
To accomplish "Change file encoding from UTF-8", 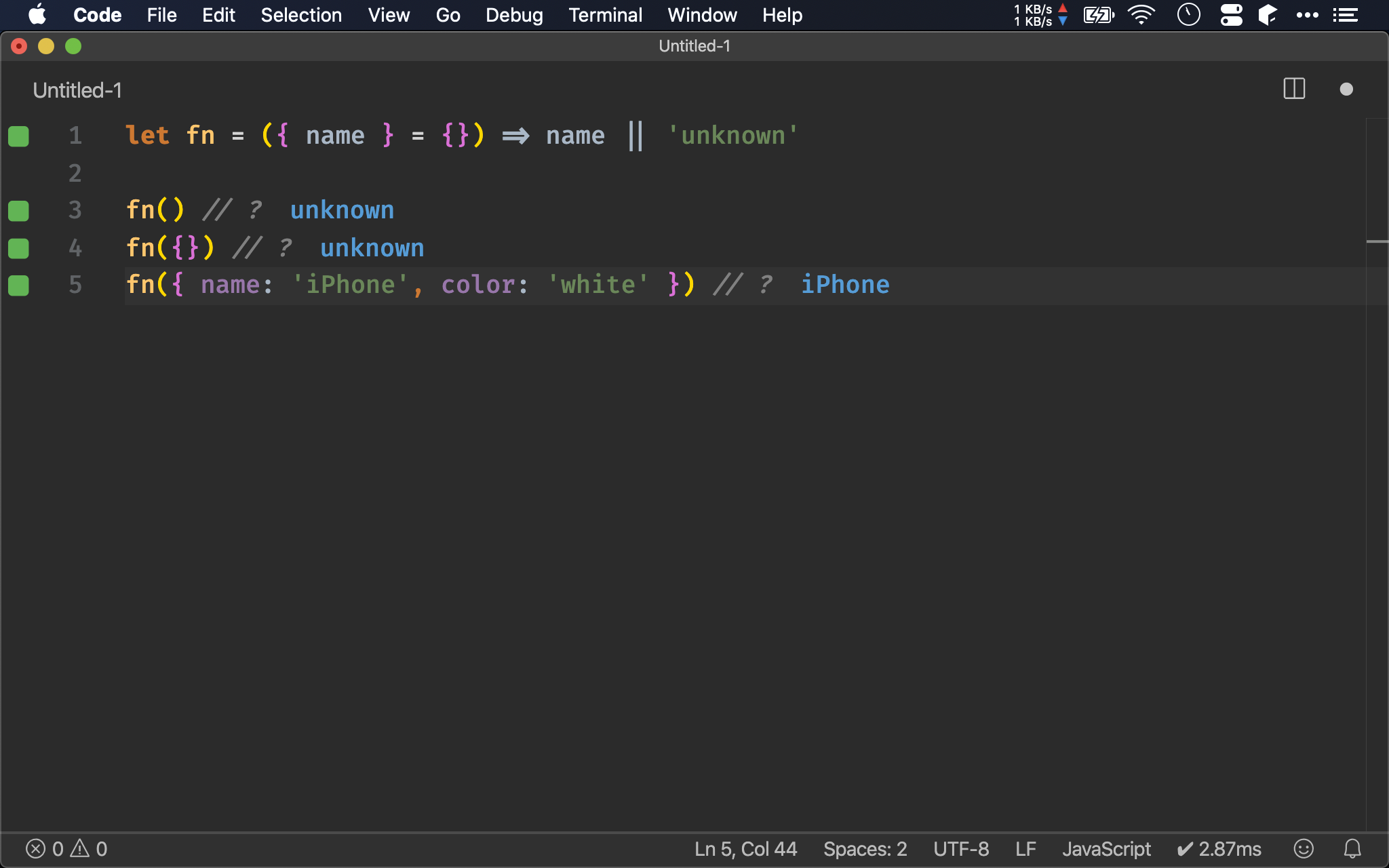I will [x=960, y=848].
